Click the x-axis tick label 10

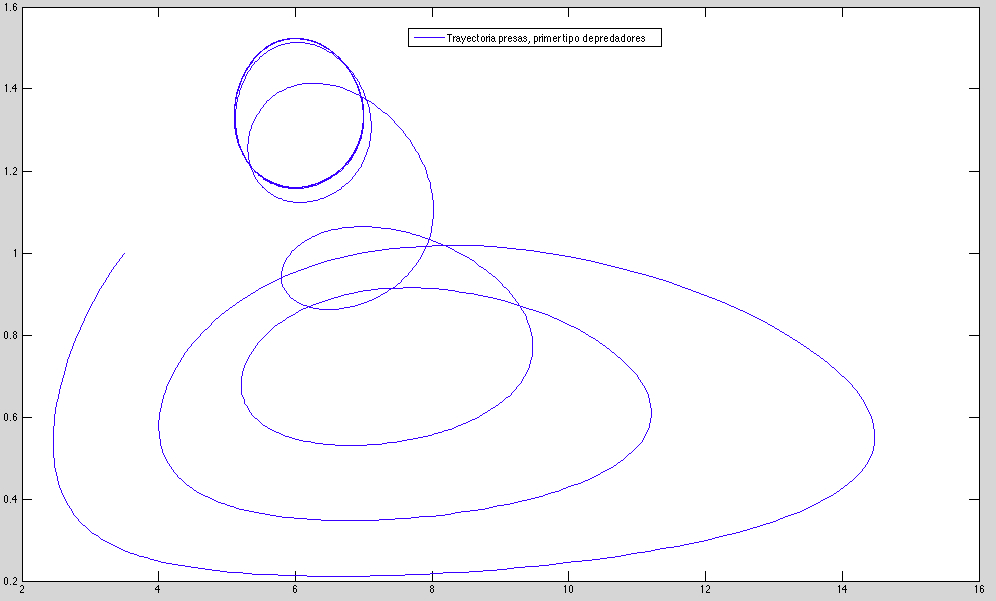coord(568,590)
